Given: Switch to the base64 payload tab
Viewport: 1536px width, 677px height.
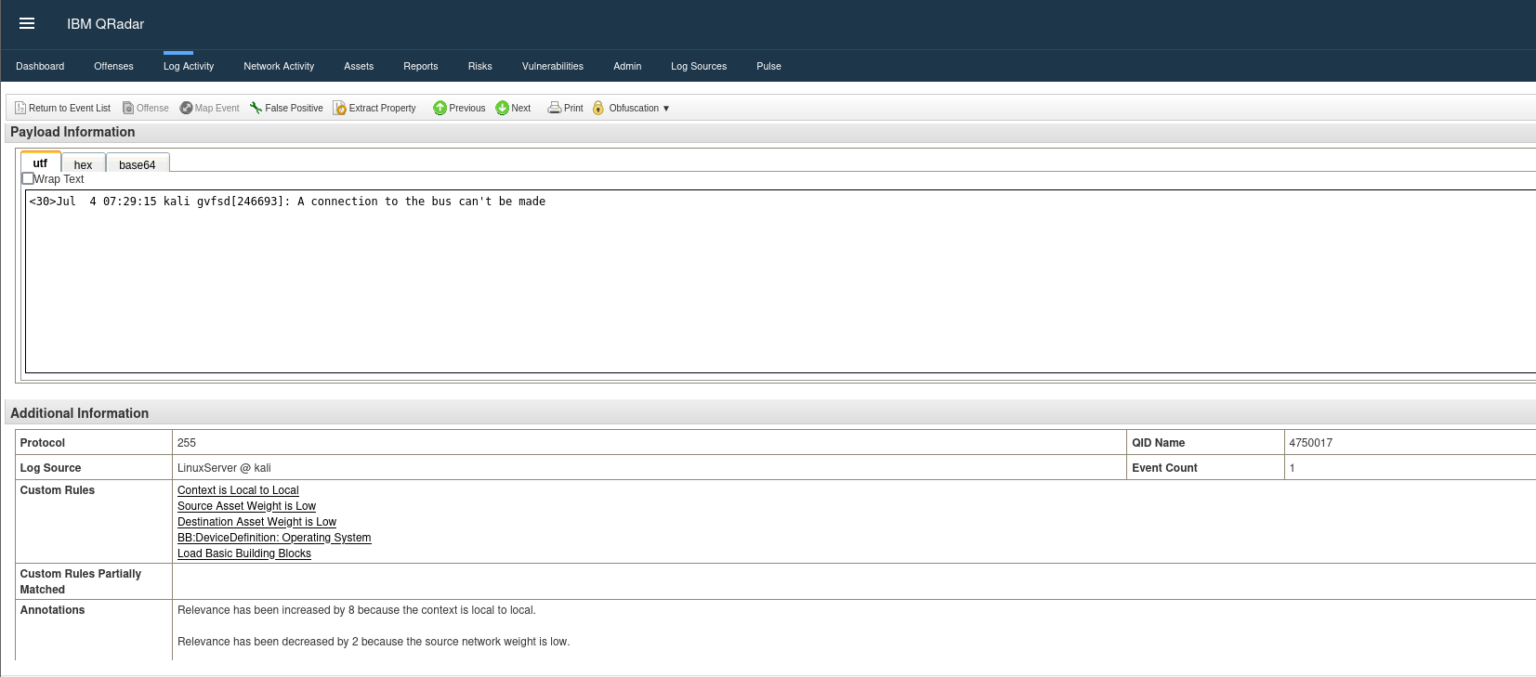Looking at the screenshot, I should pos(137,165).
